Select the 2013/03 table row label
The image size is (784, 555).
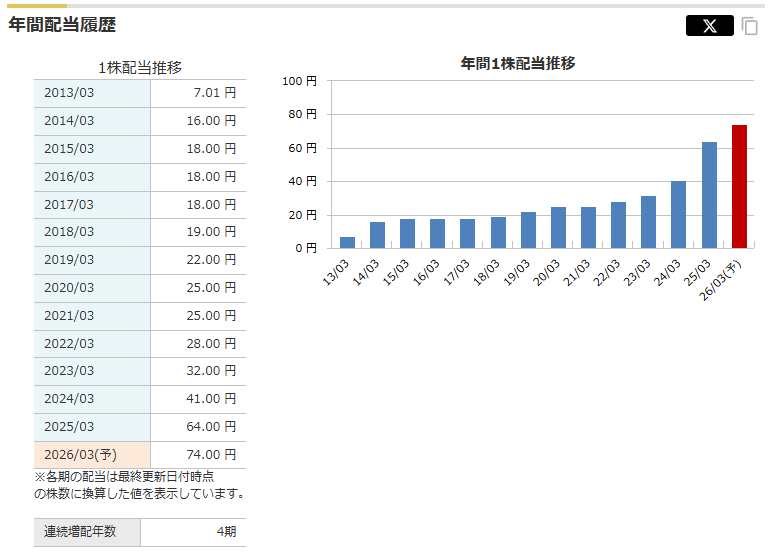click(69, 93)
